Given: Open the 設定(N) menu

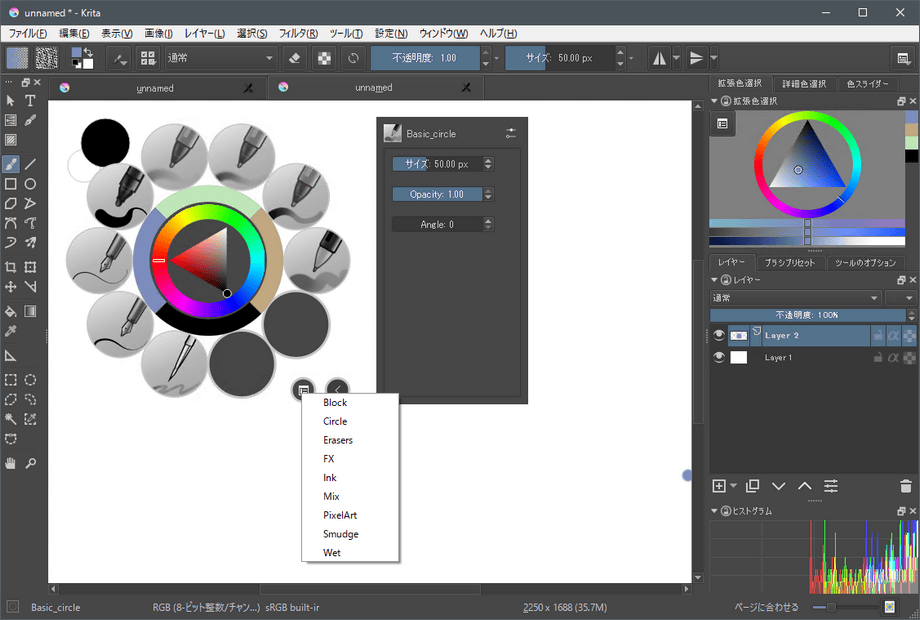Looking at the screenshot, I should pyautogui.click(x=391, y=33).
